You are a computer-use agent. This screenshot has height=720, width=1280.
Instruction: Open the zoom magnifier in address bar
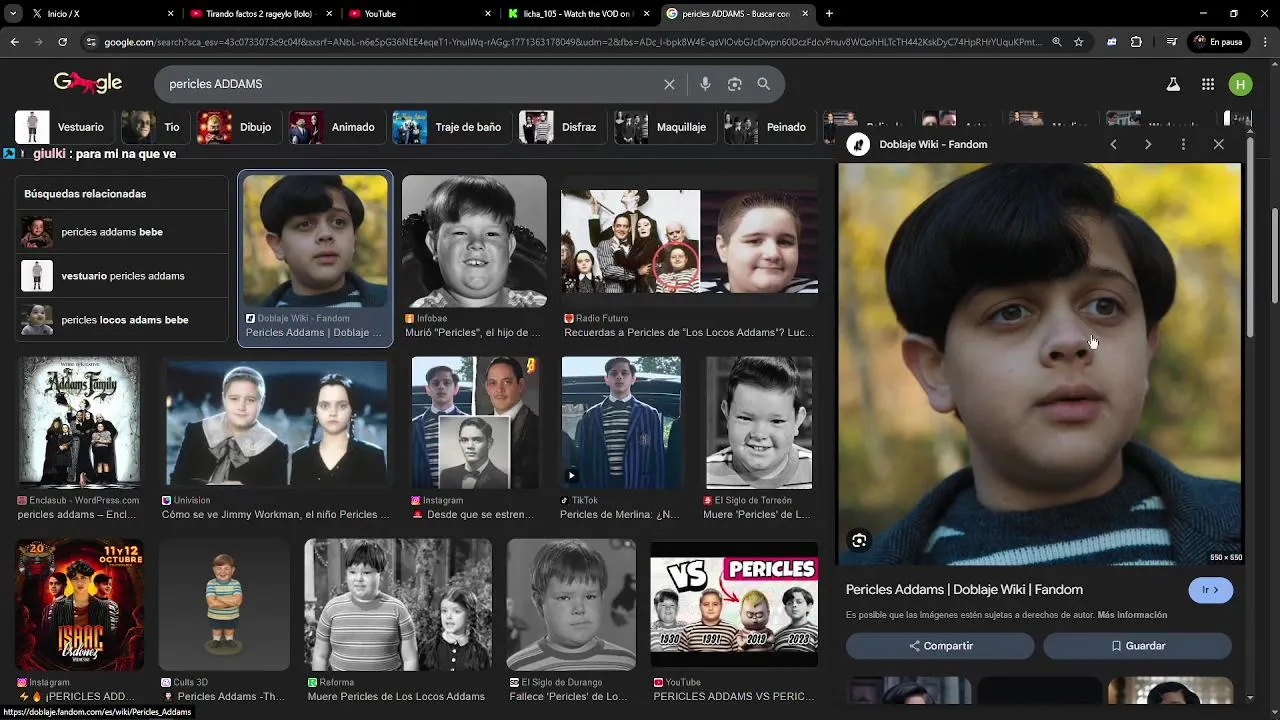click(x=1056, y=42)
